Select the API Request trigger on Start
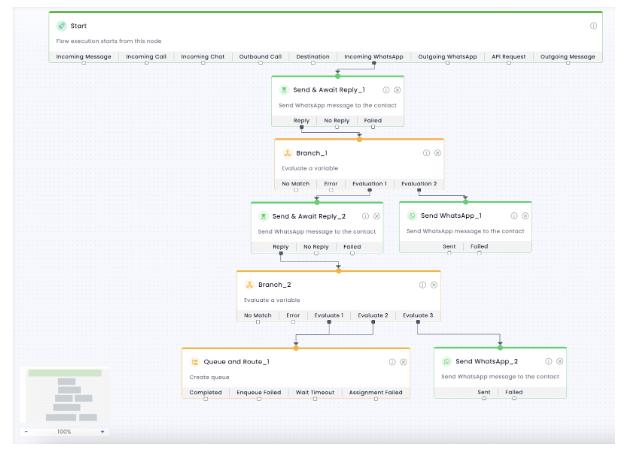Image resolution: width=639 pixels, height=453 pixels. [507, 57]
